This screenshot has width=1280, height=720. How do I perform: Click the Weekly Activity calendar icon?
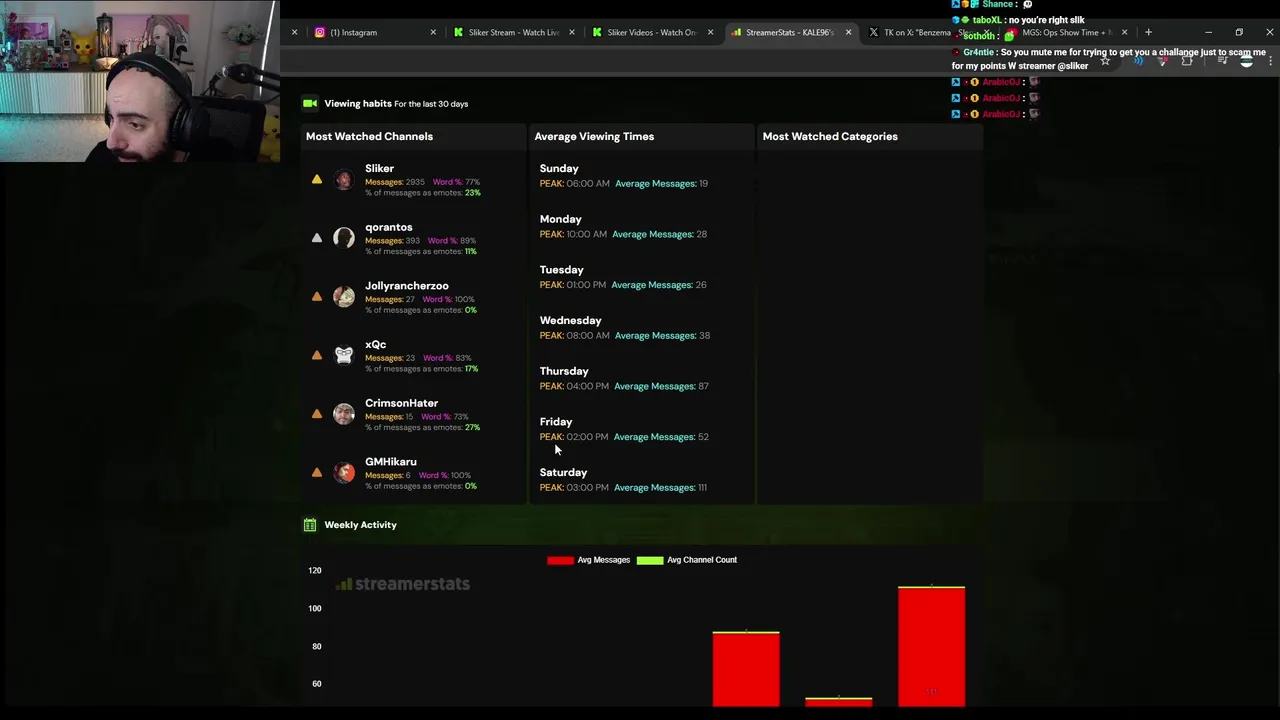pyautogui.click(x=310, y=525)
